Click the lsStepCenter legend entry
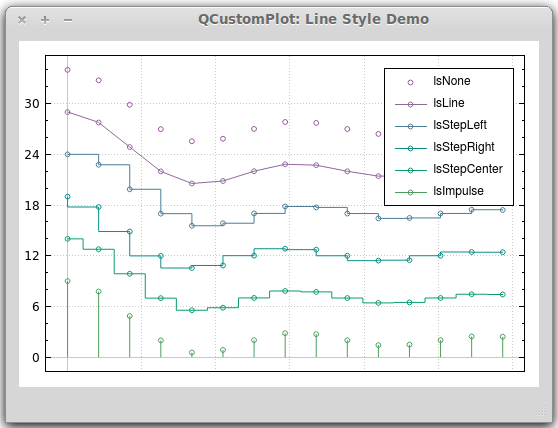Viewport: 558px width, 428px height. [x=448, y=169]
